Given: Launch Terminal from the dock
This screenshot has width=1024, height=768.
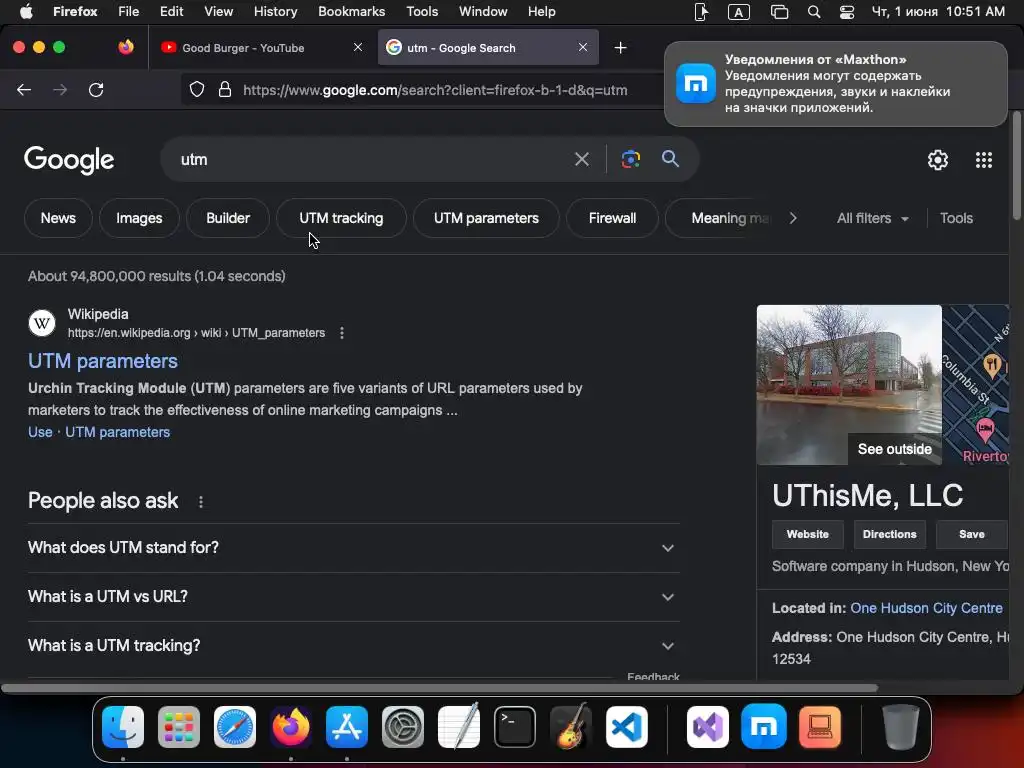Looking at the screenshot, I should (x=515, y=727).
